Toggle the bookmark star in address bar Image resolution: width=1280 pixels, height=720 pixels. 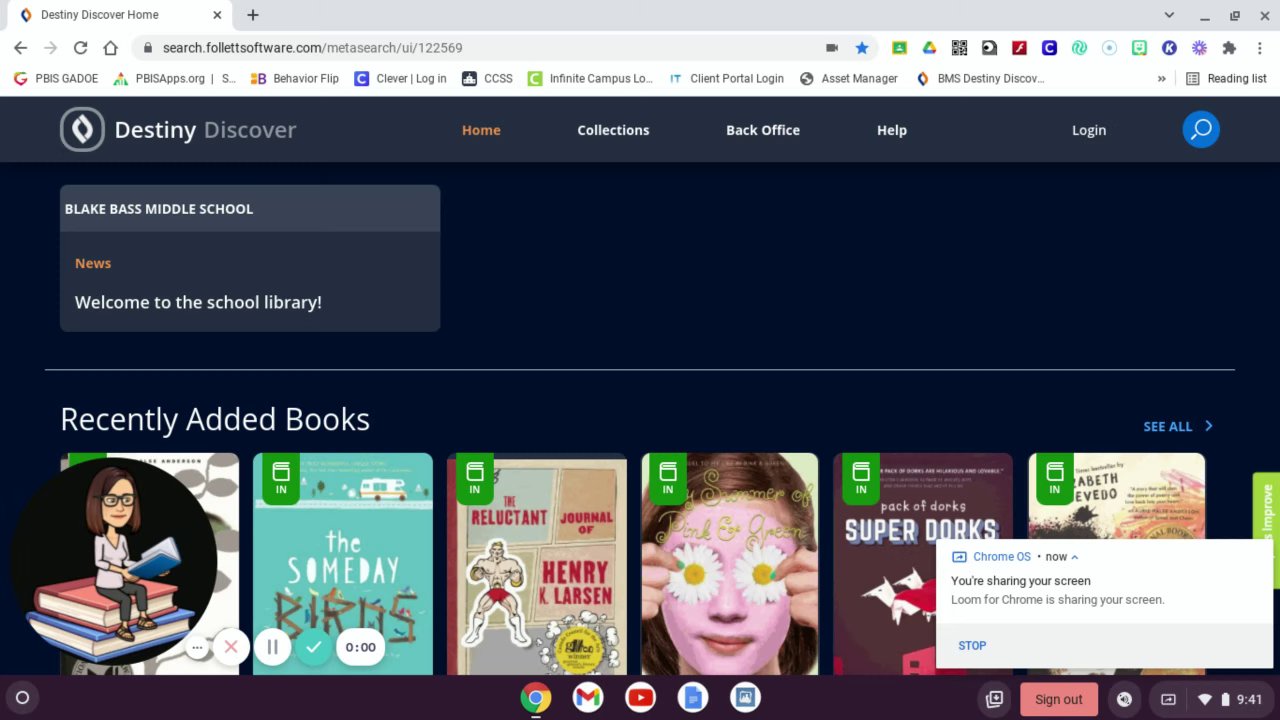(862, 48)
